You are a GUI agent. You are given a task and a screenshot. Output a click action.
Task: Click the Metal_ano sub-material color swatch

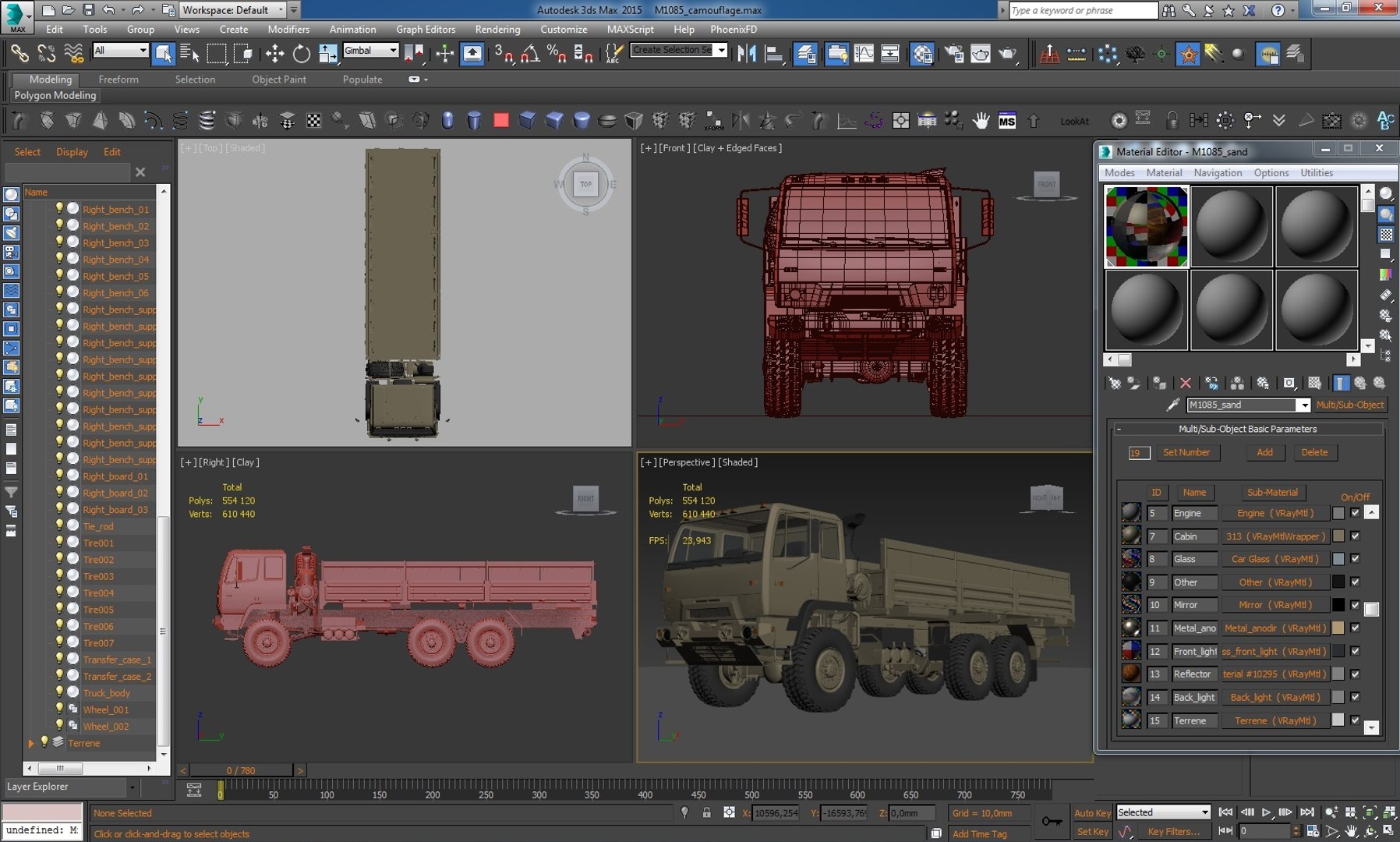(x=1338, y=628)
